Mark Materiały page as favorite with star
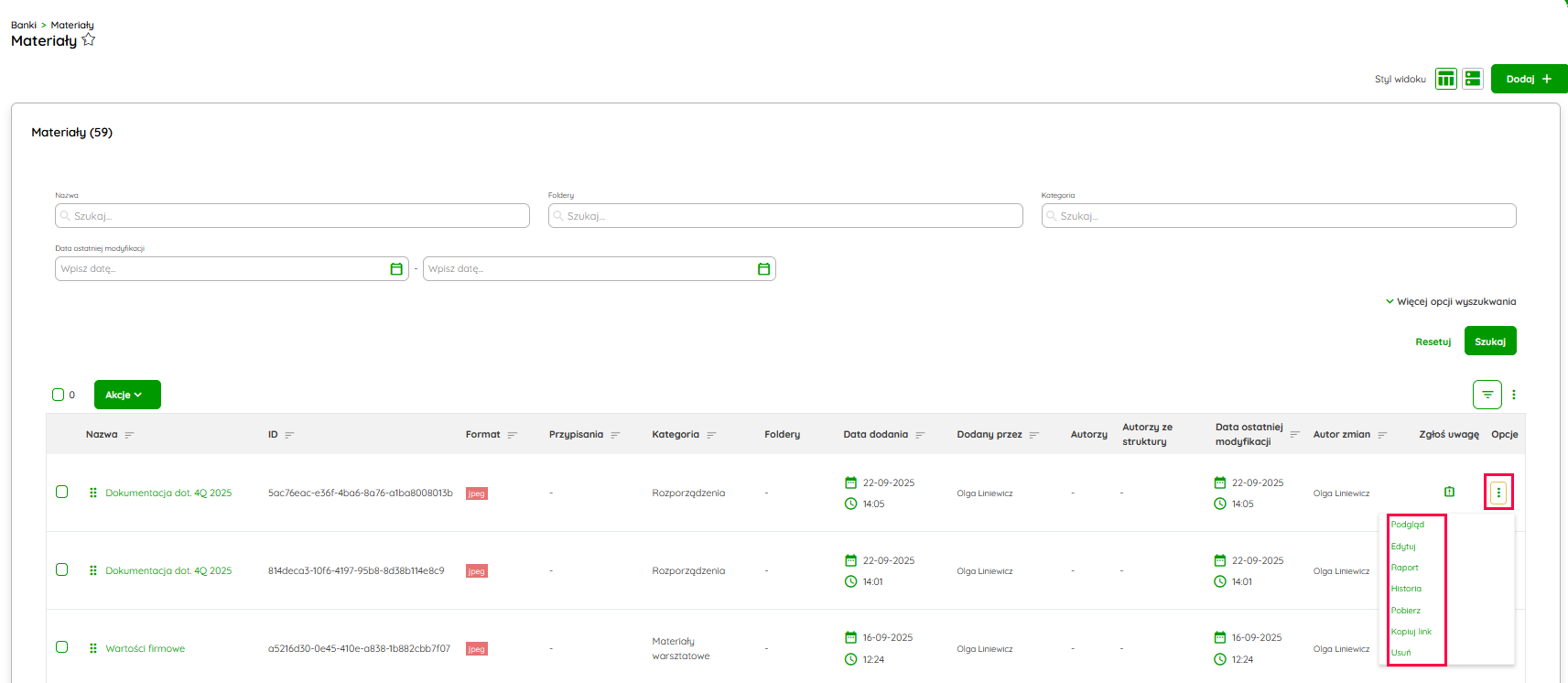 coord(89,39)
